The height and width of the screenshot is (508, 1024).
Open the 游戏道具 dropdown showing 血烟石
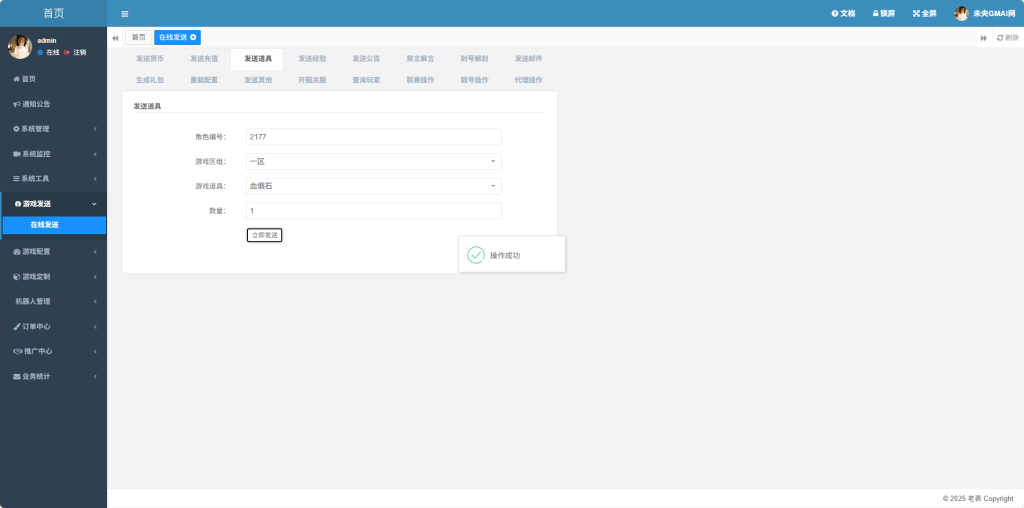374,186
